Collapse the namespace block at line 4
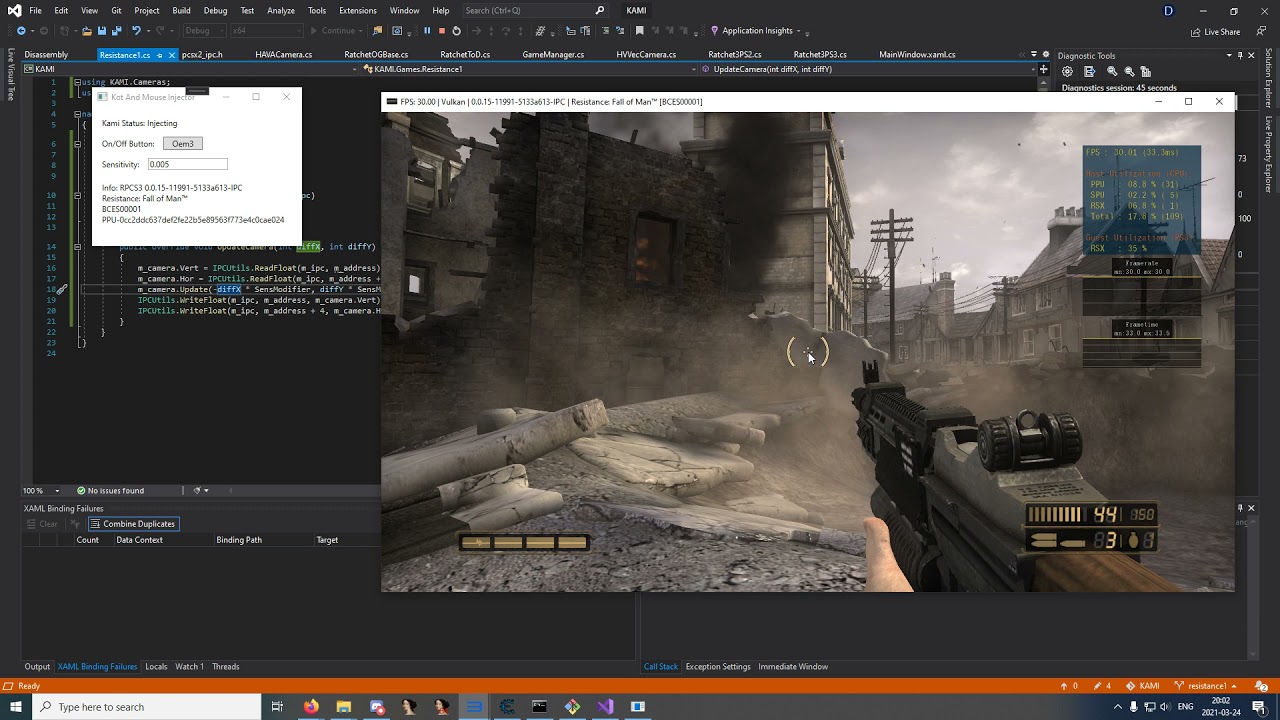The height and width of the screenshot is (720, 1280). pos(78,114)
